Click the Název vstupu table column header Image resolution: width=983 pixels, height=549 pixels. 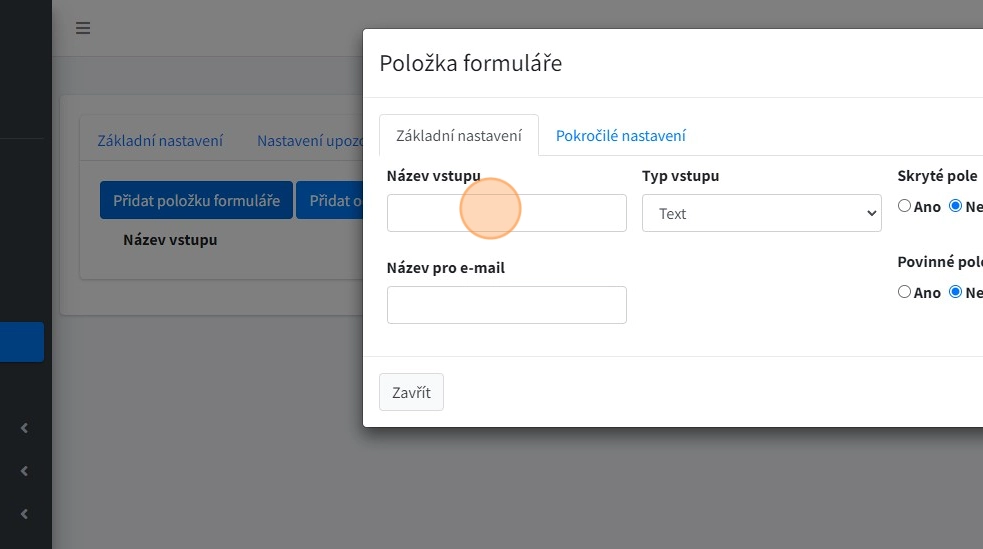(170, 240)
